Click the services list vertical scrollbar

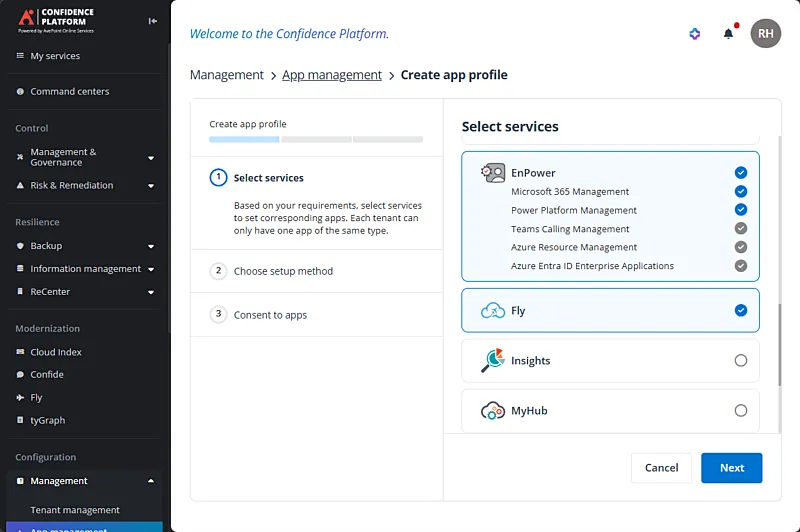pos(778,340)
